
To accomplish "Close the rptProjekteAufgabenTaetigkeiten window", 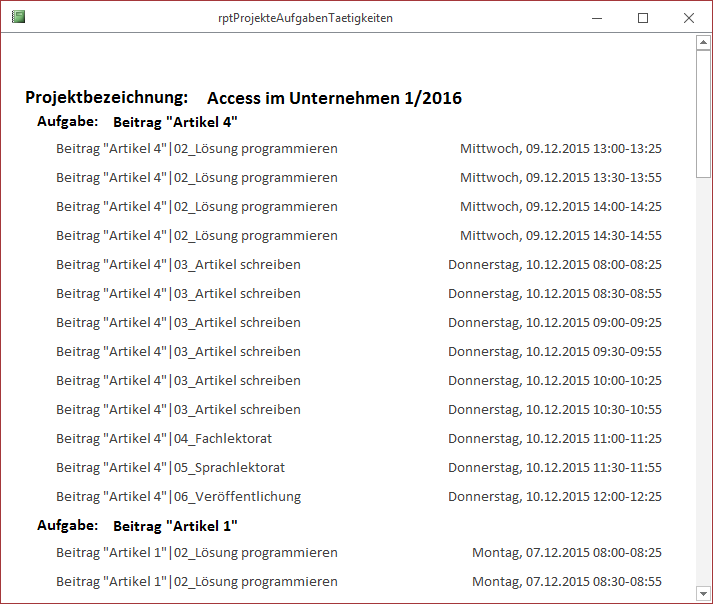I will pos(689,18).
